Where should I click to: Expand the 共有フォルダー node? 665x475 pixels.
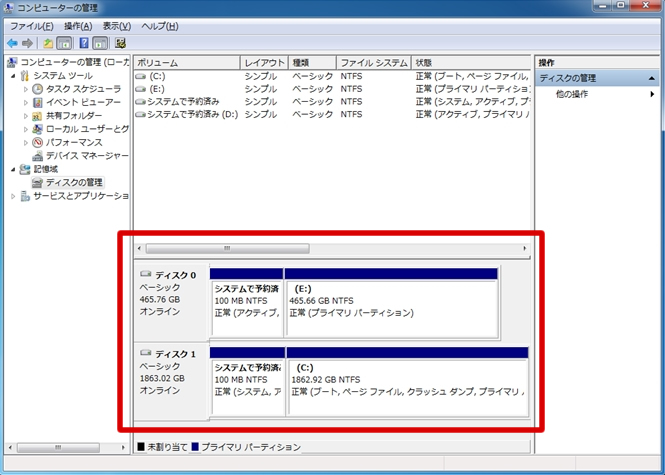click(x=25, y=116)
